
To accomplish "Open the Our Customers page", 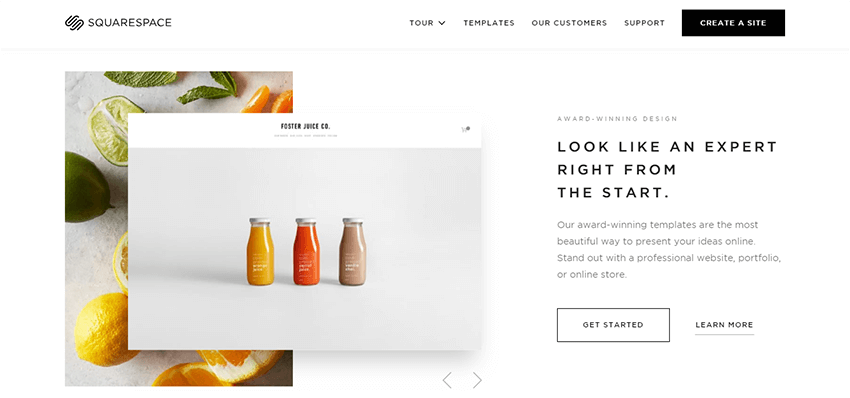I will pyautogui.click(x=569, y=23).
